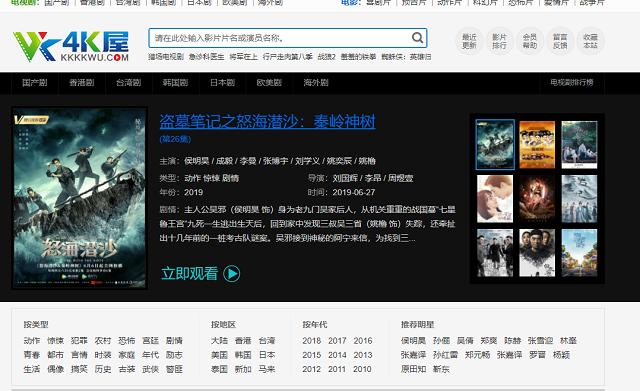Filter by genre 搞笑

pyautogui.click(x=79, y=369)
